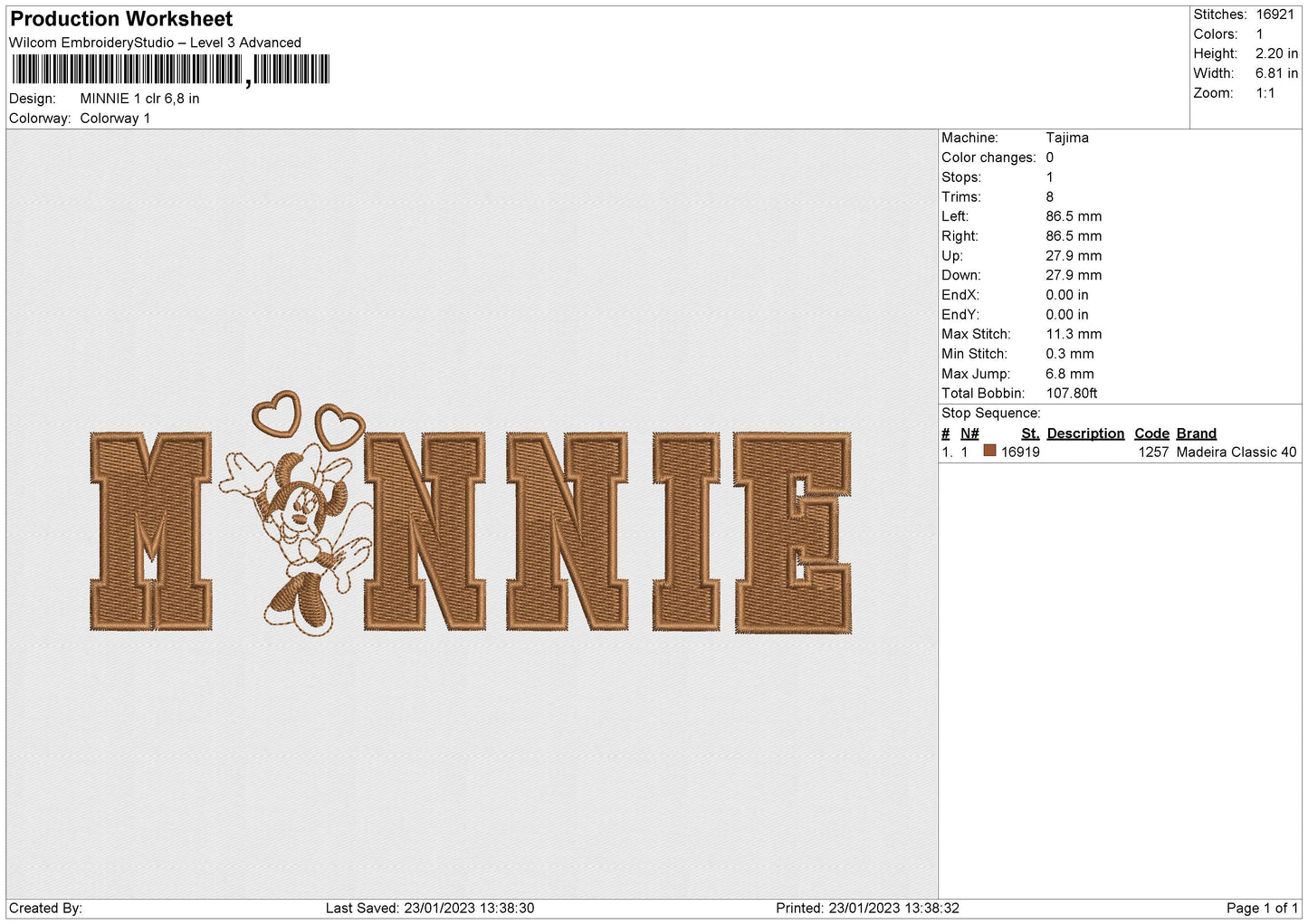
Task: Click the brown thread color swatch
Action: click(x=989, y=451)
